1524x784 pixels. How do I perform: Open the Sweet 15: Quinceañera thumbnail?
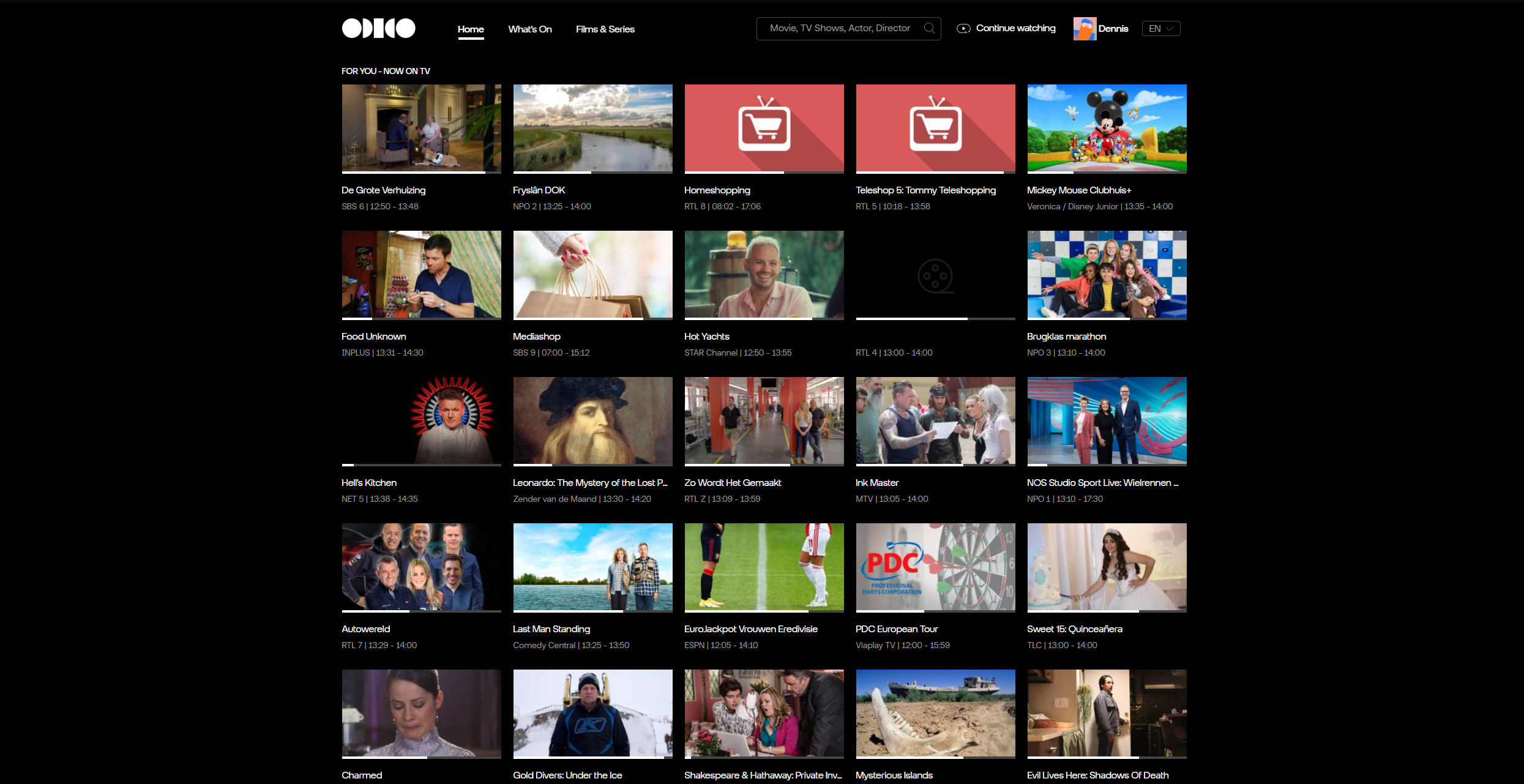(x=1107, y=567)
